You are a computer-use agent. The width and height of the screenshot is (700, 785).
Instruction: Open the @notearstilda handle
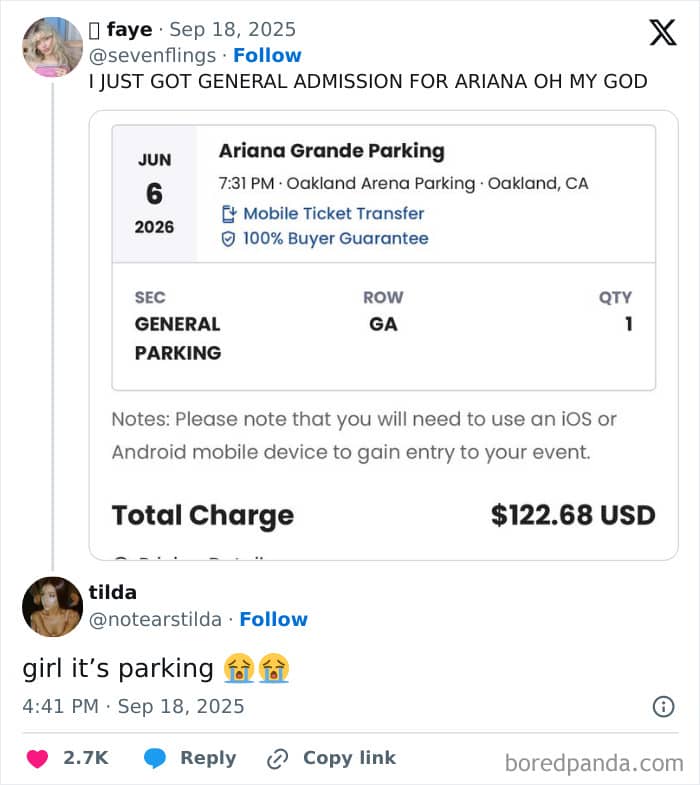[155, 619]
